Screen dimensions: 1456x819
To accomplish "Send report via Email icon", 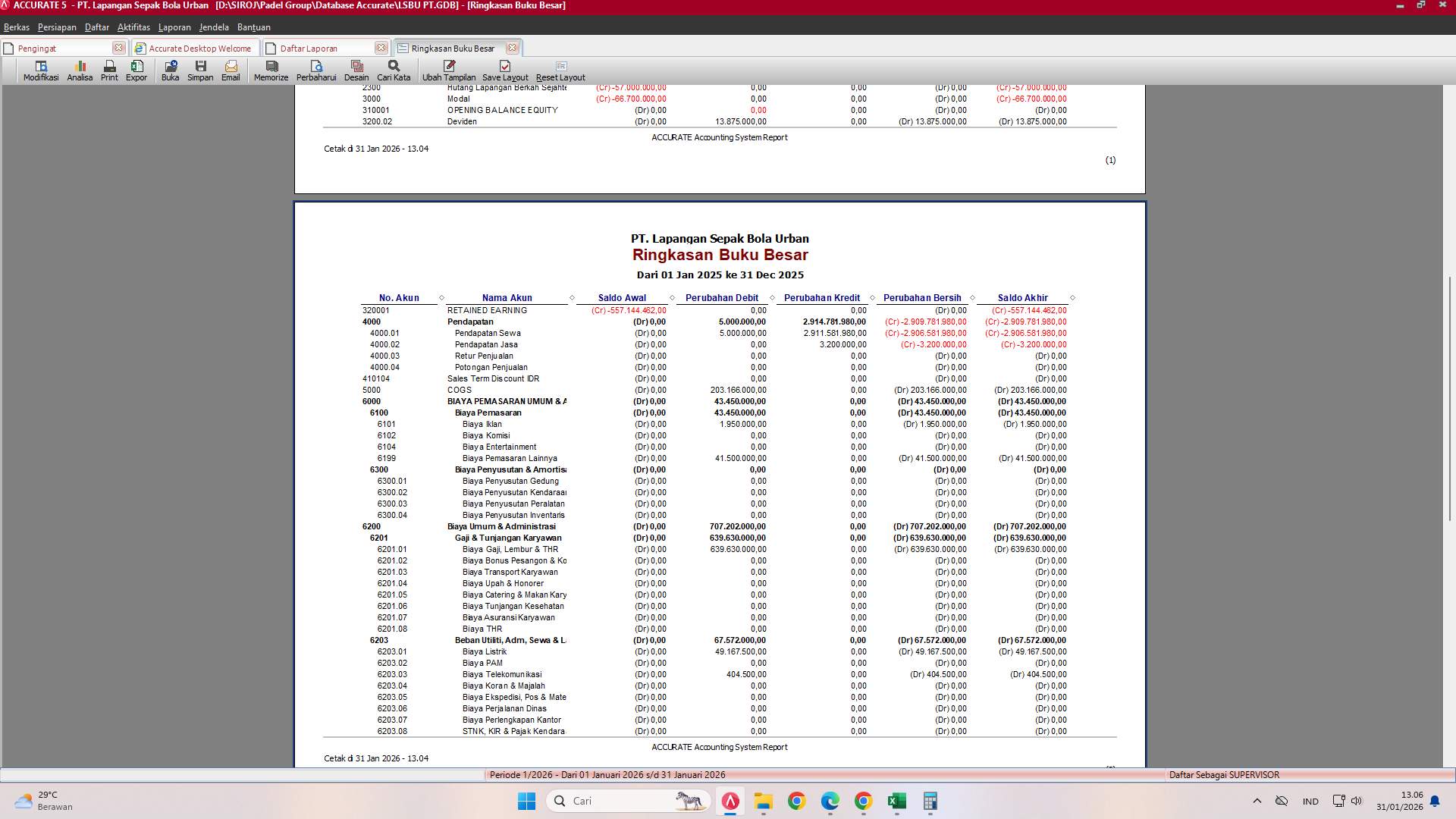I will (231, 70).
